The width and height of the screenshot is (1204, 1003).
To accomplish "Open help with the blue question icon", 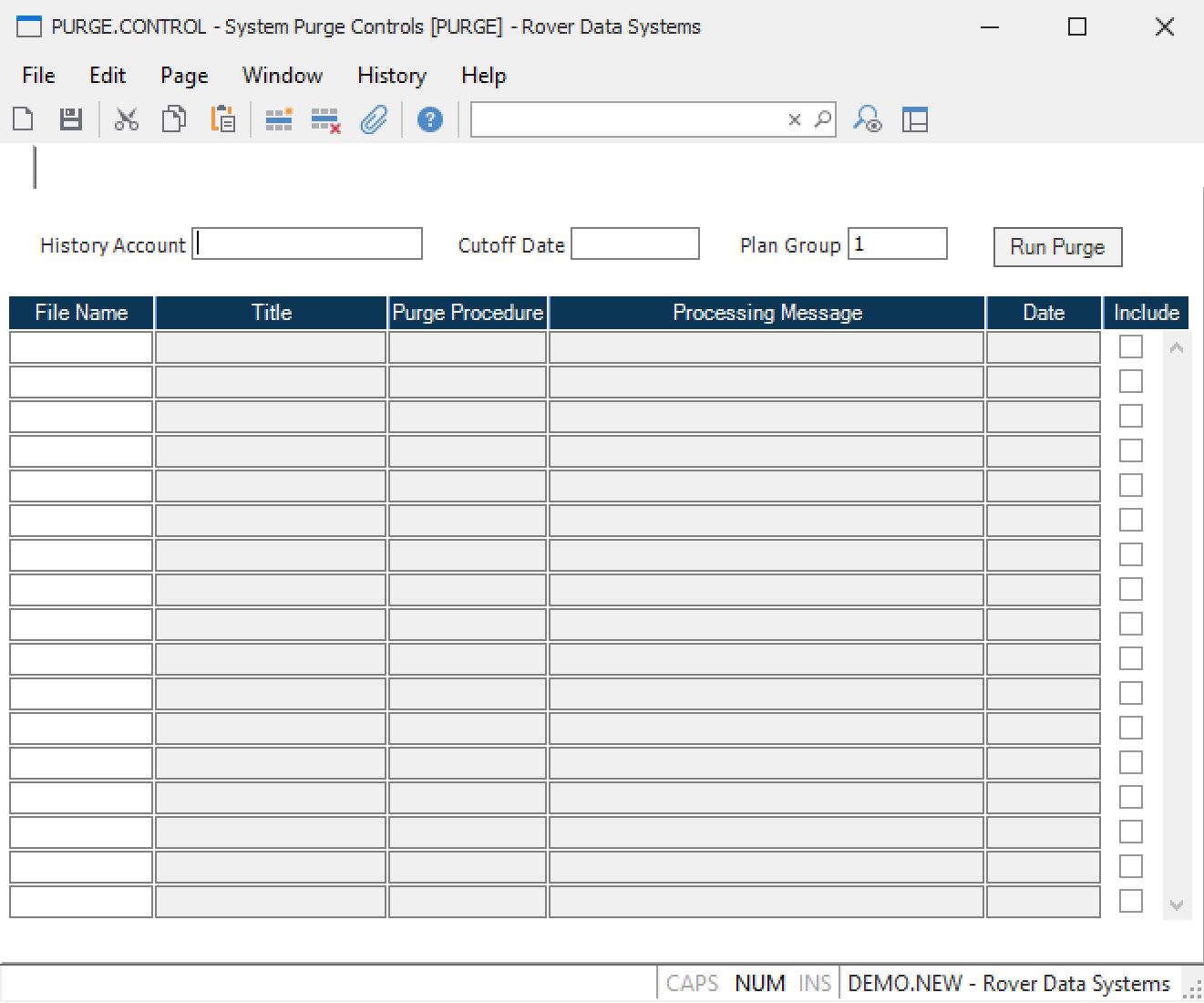I will (x=430, y=119).
